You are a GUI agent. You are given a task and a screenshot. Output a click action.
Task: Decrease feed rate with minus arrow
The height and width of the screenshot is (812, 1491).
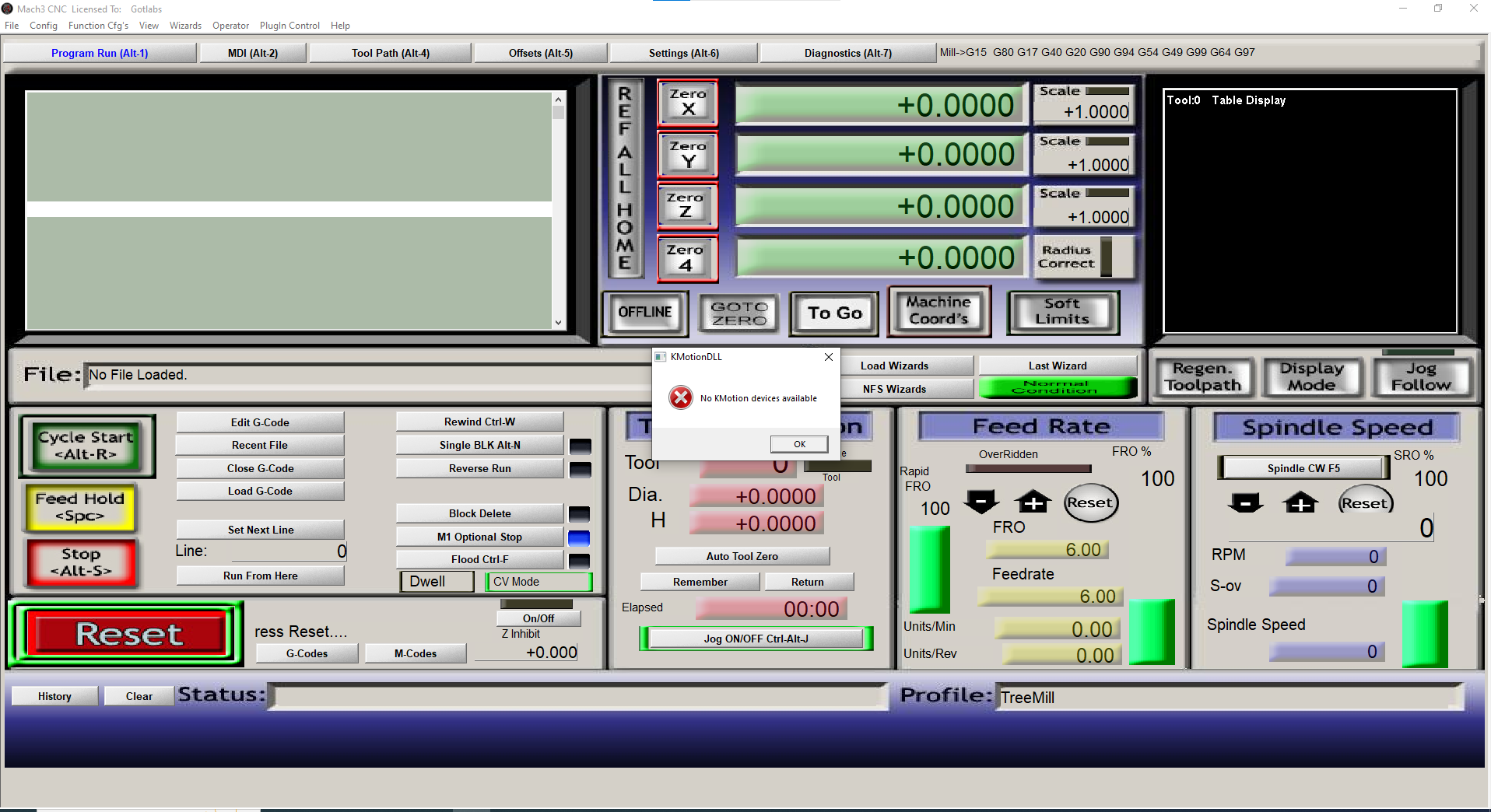[x=981, y=502]
